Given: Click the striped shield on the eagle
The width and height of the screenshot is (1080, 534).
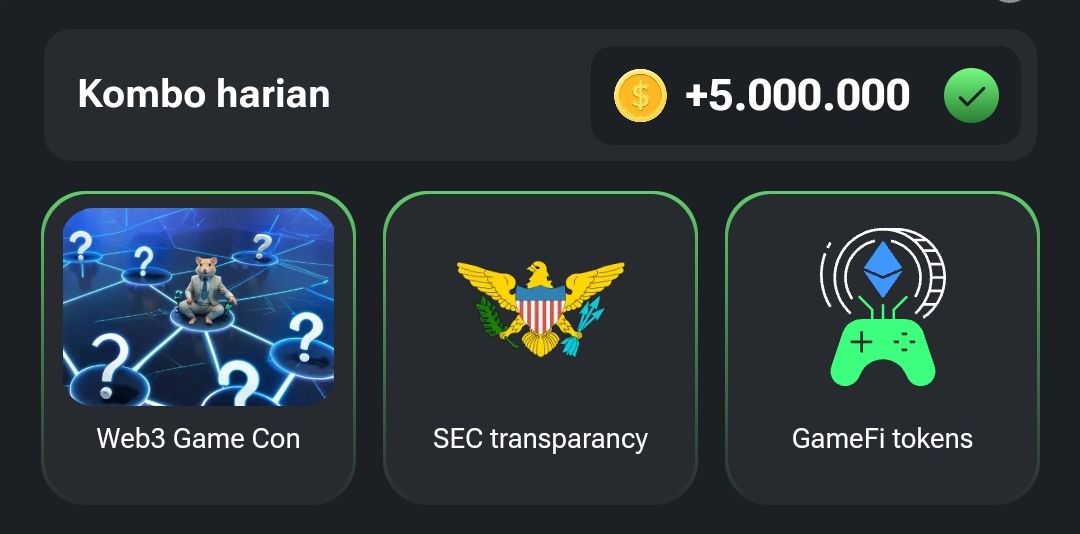Looking at the screenshot, I should click(x=541, y=308).
